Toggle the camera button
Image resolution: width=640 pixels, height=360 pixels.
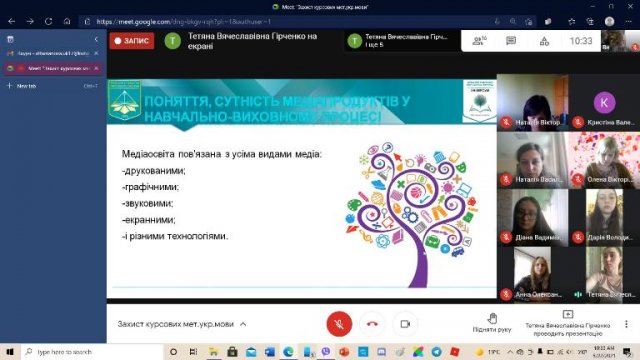[x=405, y=324]
